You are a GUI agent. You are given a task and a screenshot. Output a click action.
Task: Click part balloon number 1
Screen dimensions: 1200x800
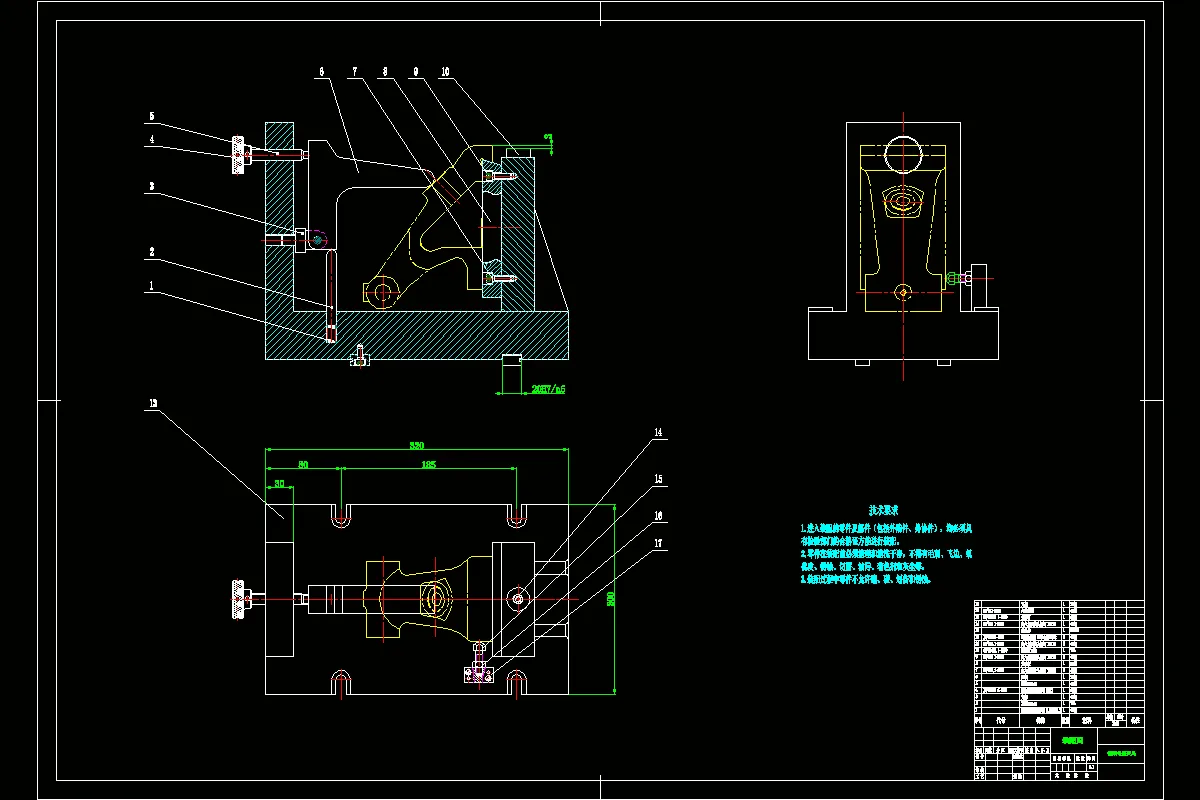(151, 285)
